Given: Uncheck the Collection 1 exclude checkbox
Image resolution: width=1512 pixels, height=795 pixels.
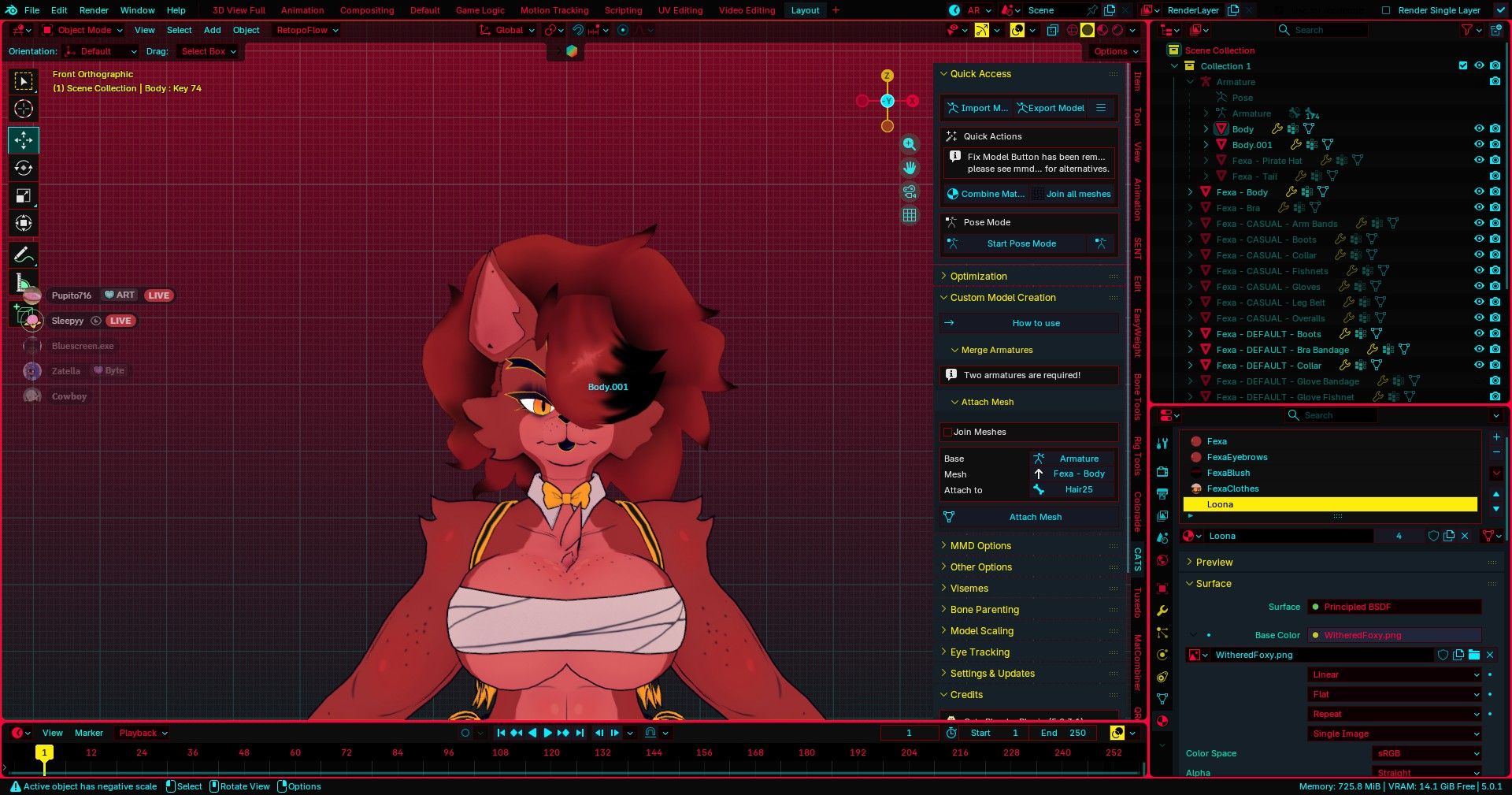Looking at the screenshot, I should (1463, 65).
